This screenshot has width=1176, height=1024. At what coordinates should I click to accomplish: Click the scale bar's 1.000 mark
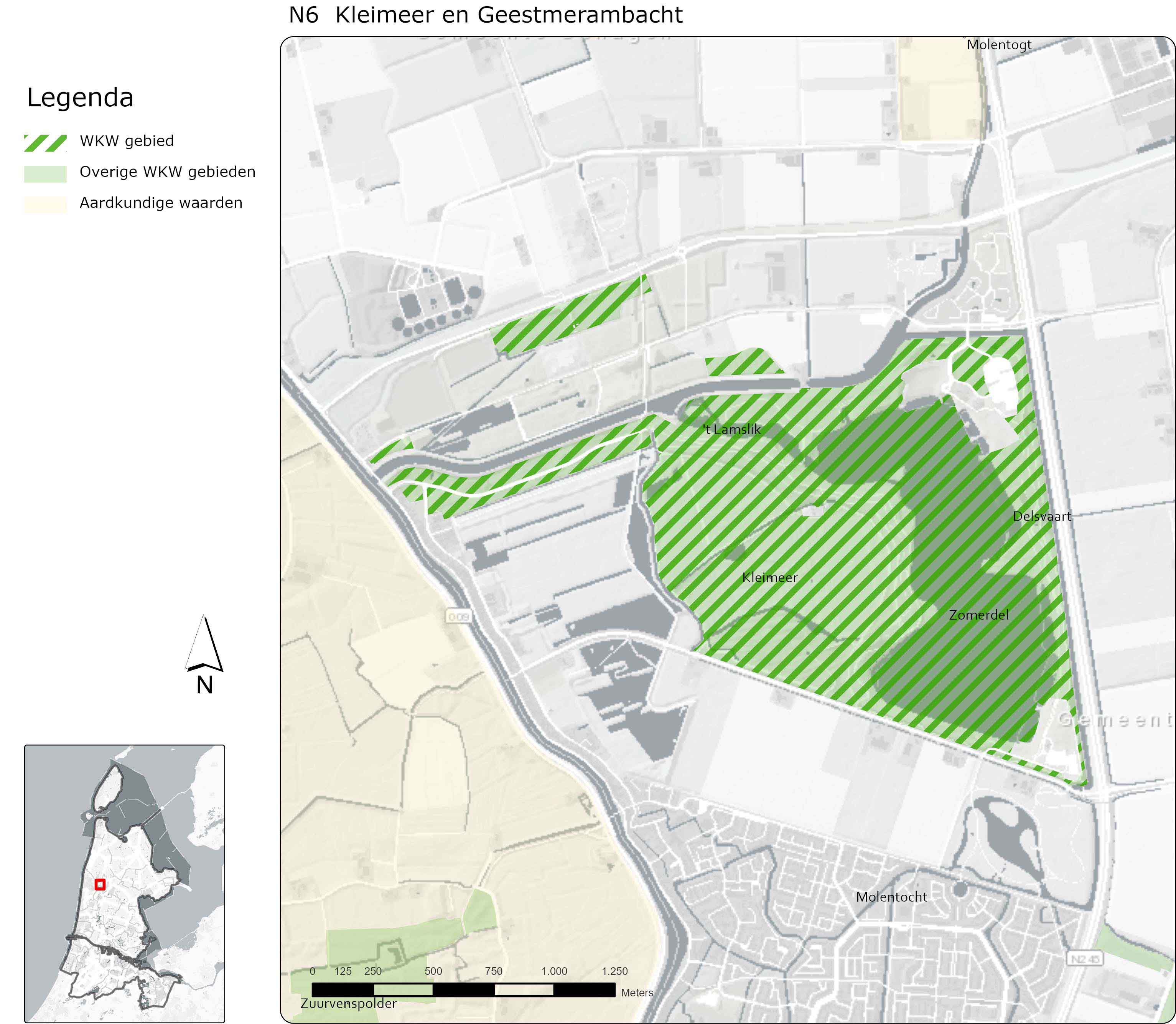554,971
